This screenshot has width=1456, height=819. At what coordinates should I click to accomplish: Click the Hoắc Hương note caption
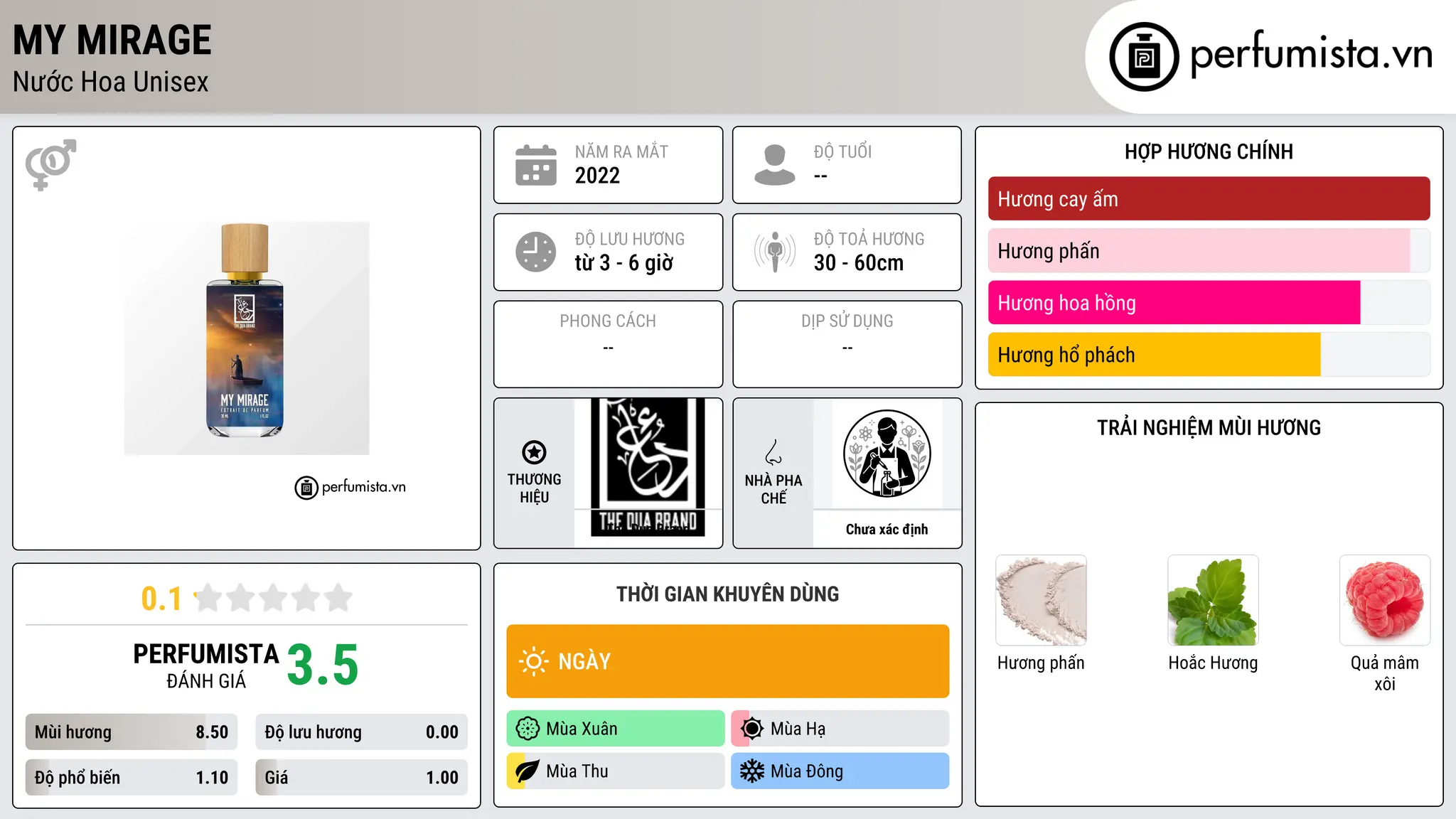pyautogui.click(x=1213, y=663)
